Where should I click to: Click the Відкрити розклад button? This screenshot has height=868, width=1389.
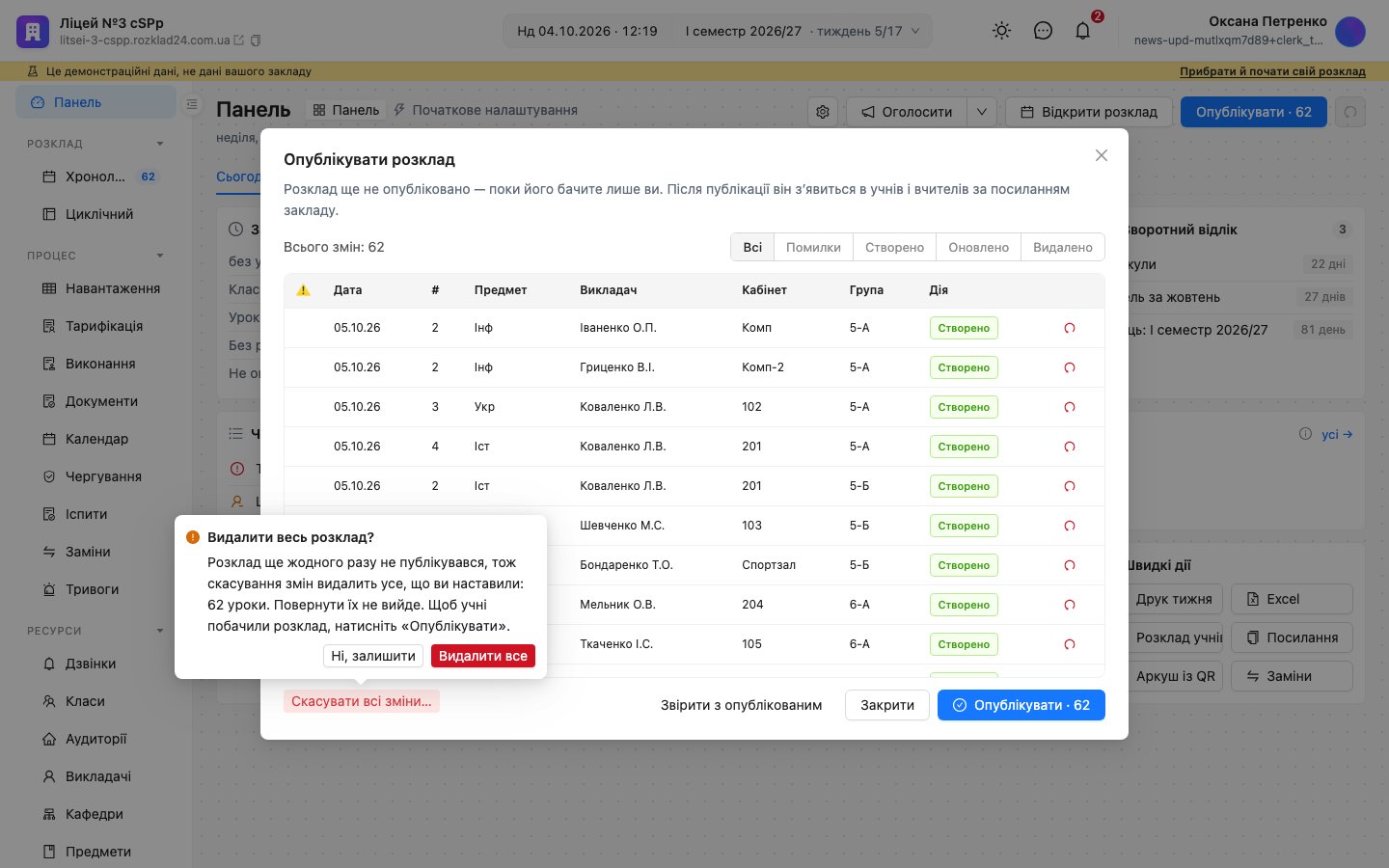coord(1089,112)
